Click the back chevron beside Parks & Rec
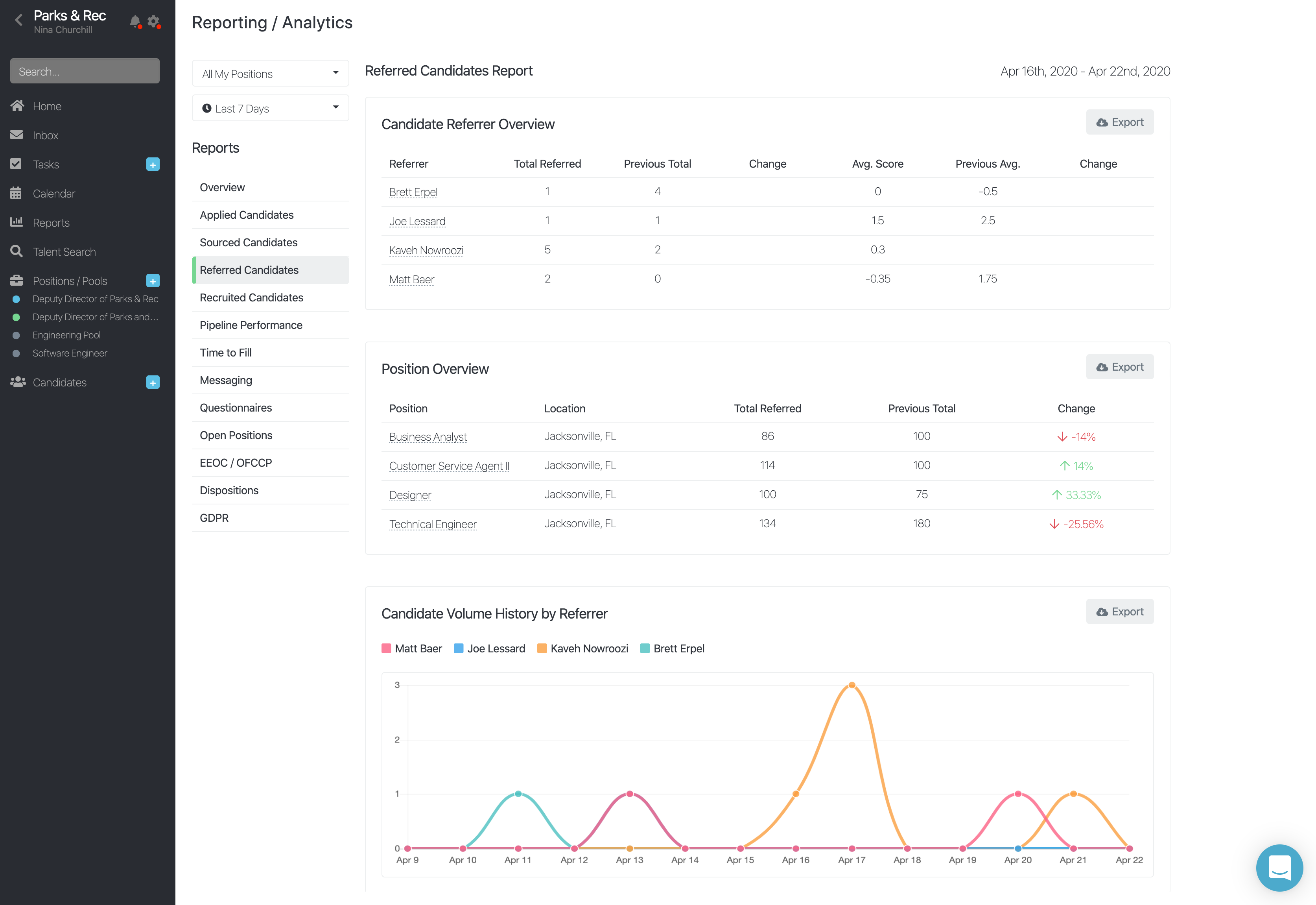 pyautogui.click(x=19, y=20)
